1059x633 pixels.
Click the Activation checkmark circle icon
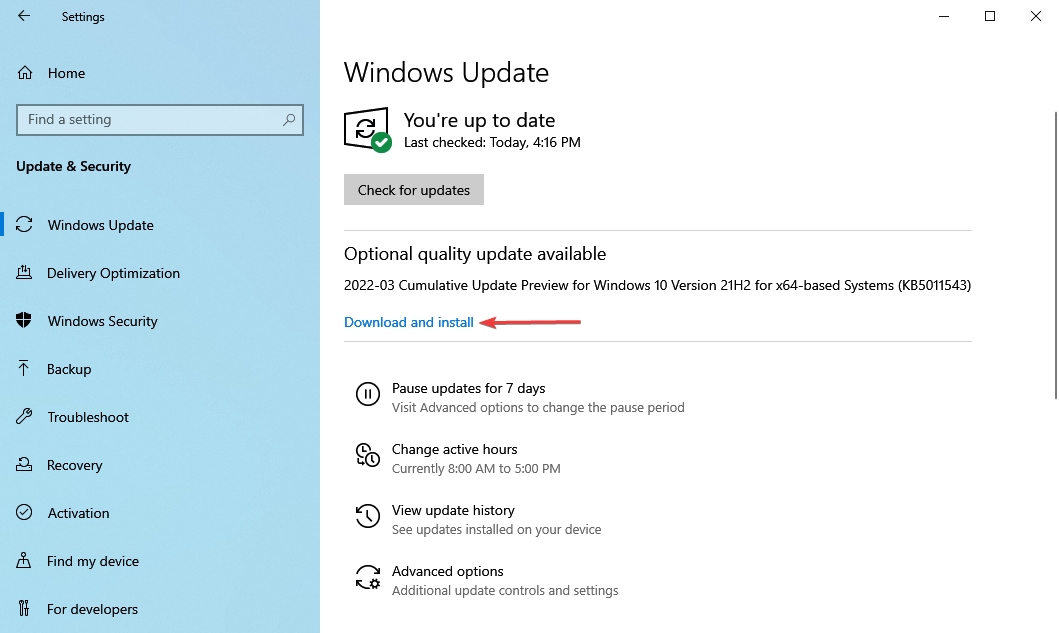pyautogui.click(x=24, y=512)
